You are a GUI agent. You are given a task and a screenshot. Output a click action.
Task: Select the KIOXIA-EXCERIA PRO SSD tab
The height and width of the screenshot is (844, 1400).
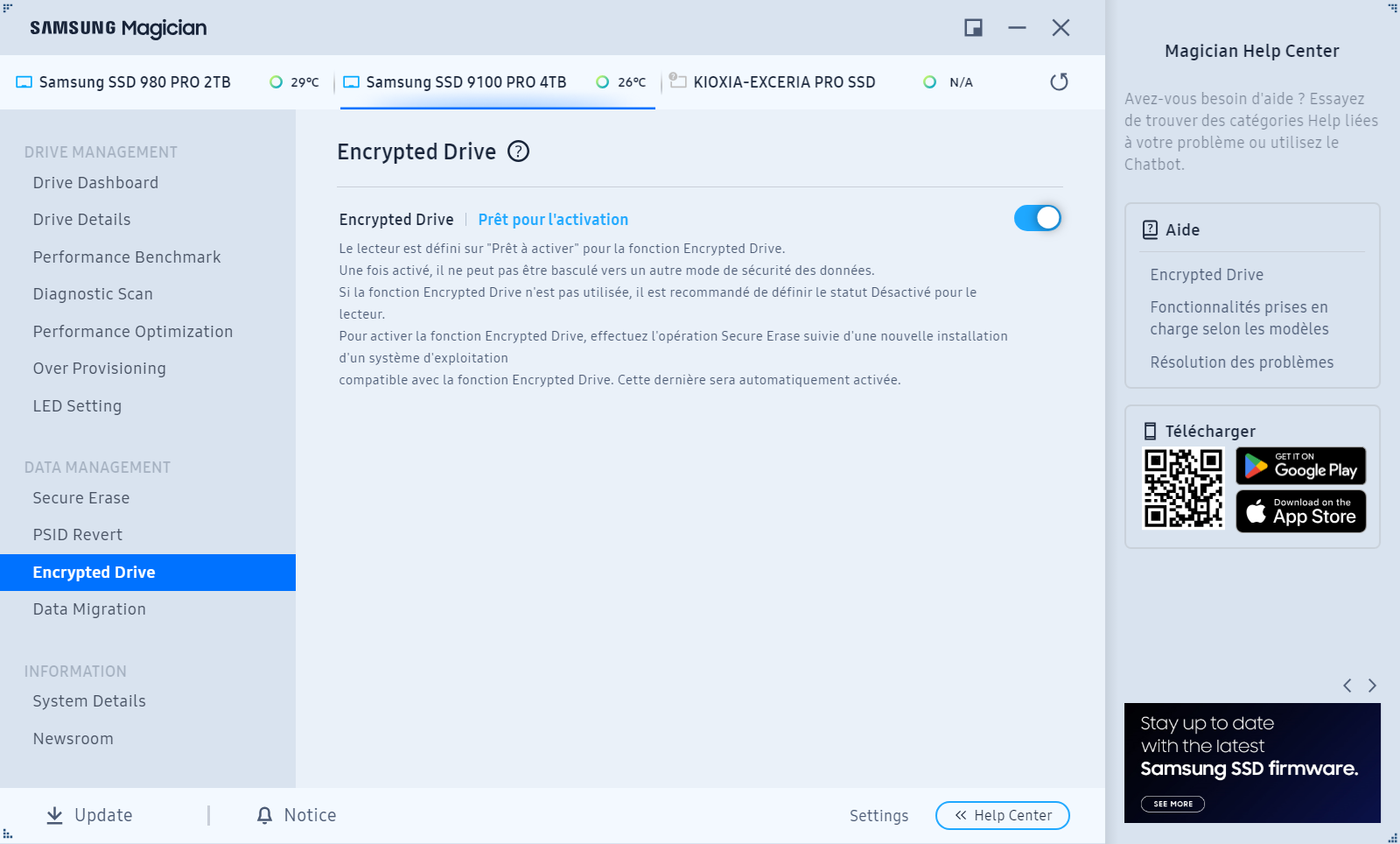click(x=783, y=82)
